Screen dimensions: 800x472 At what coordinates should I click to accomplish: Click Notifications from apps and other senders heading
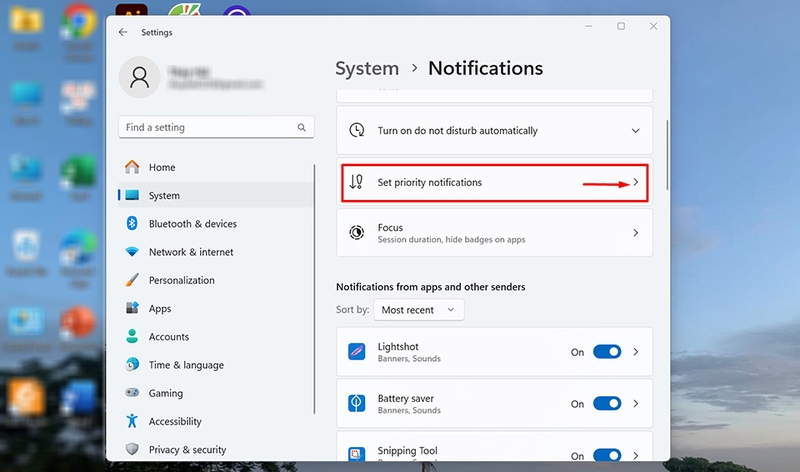431,287
